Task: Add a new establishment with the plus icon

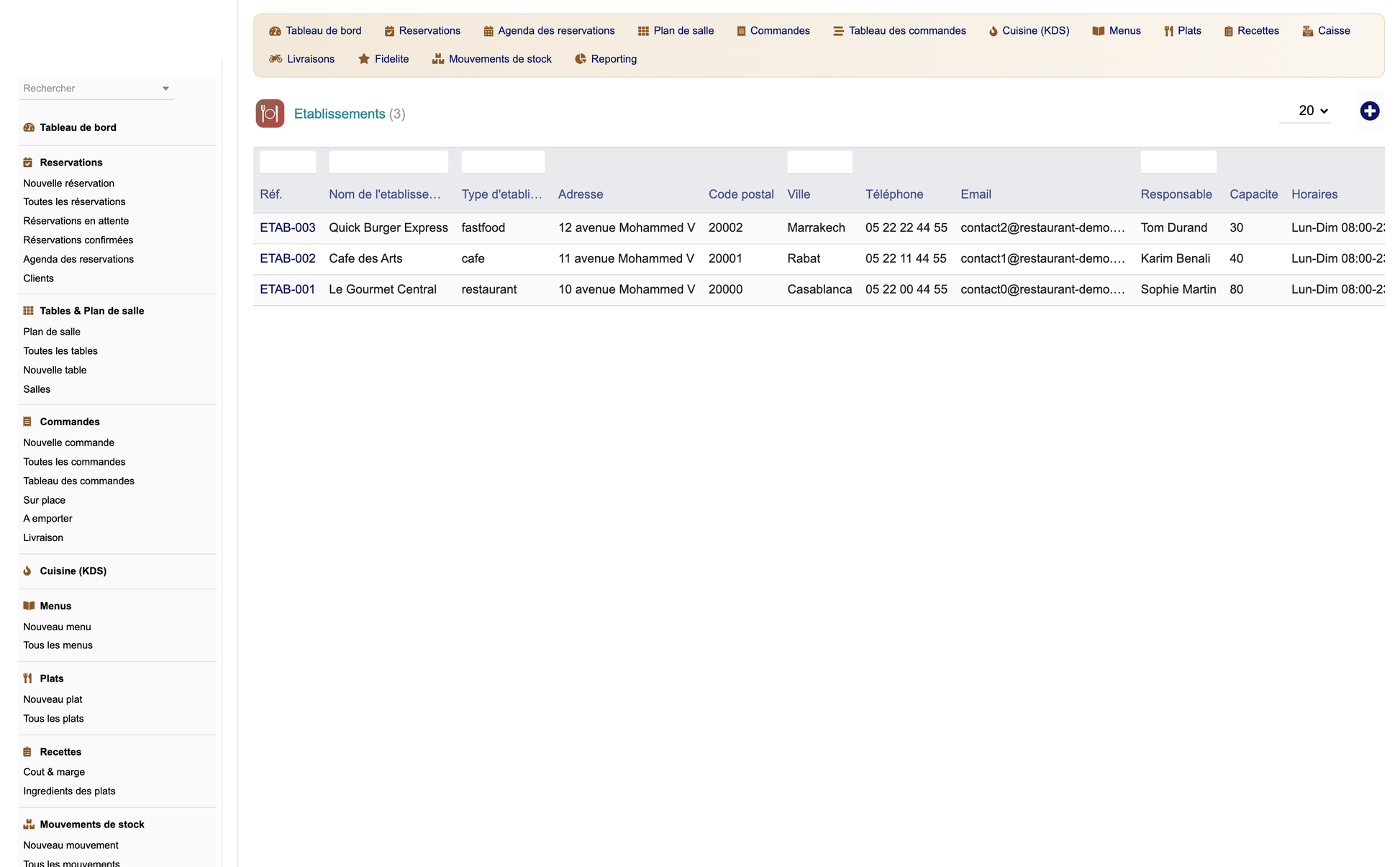Action: 1370,111
